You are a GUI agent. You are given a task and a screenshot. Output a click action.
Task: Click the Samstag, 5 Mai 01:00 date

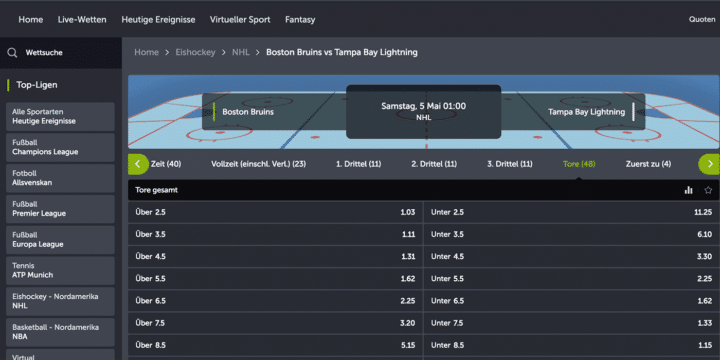[423, 106]
